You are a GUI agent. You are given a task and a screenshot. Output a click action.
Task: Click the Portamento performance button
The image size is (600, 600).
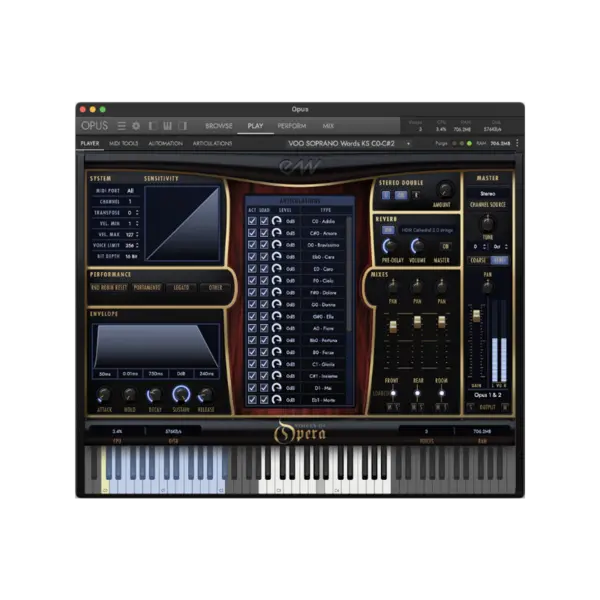tap(147, 287)
